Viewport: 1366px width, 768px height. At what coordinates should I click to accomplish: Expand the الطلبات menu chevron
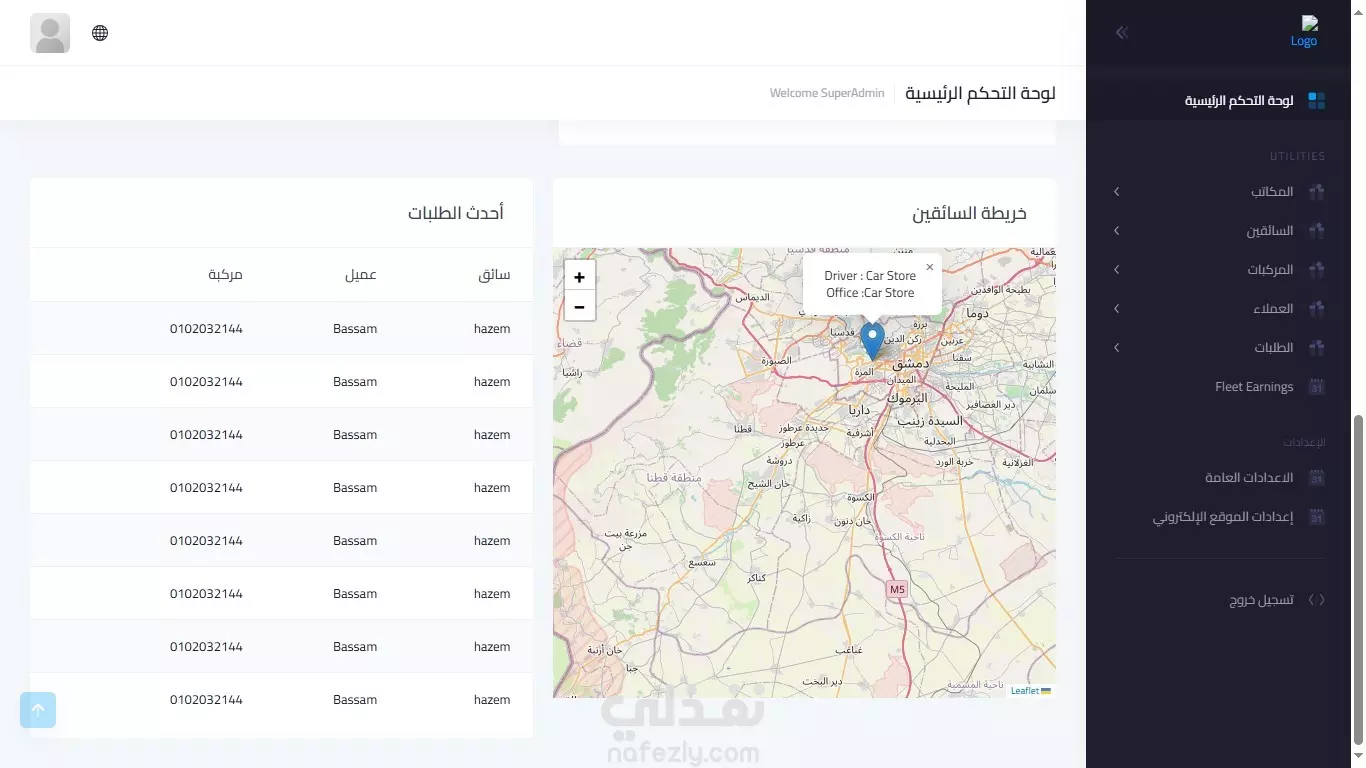pos(1117,348)
